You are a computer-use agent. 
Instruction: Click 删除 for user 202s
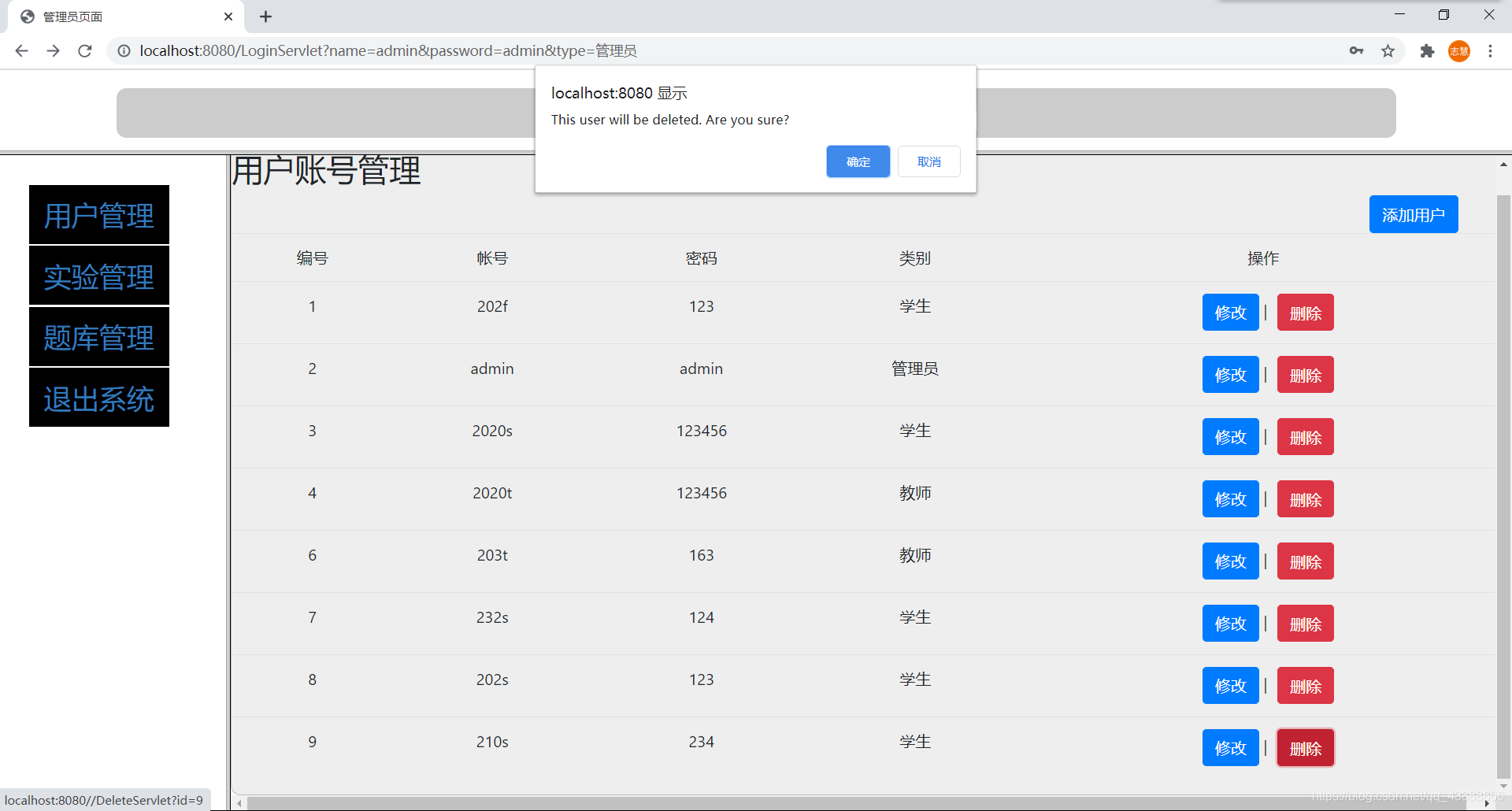[1305, 686]
